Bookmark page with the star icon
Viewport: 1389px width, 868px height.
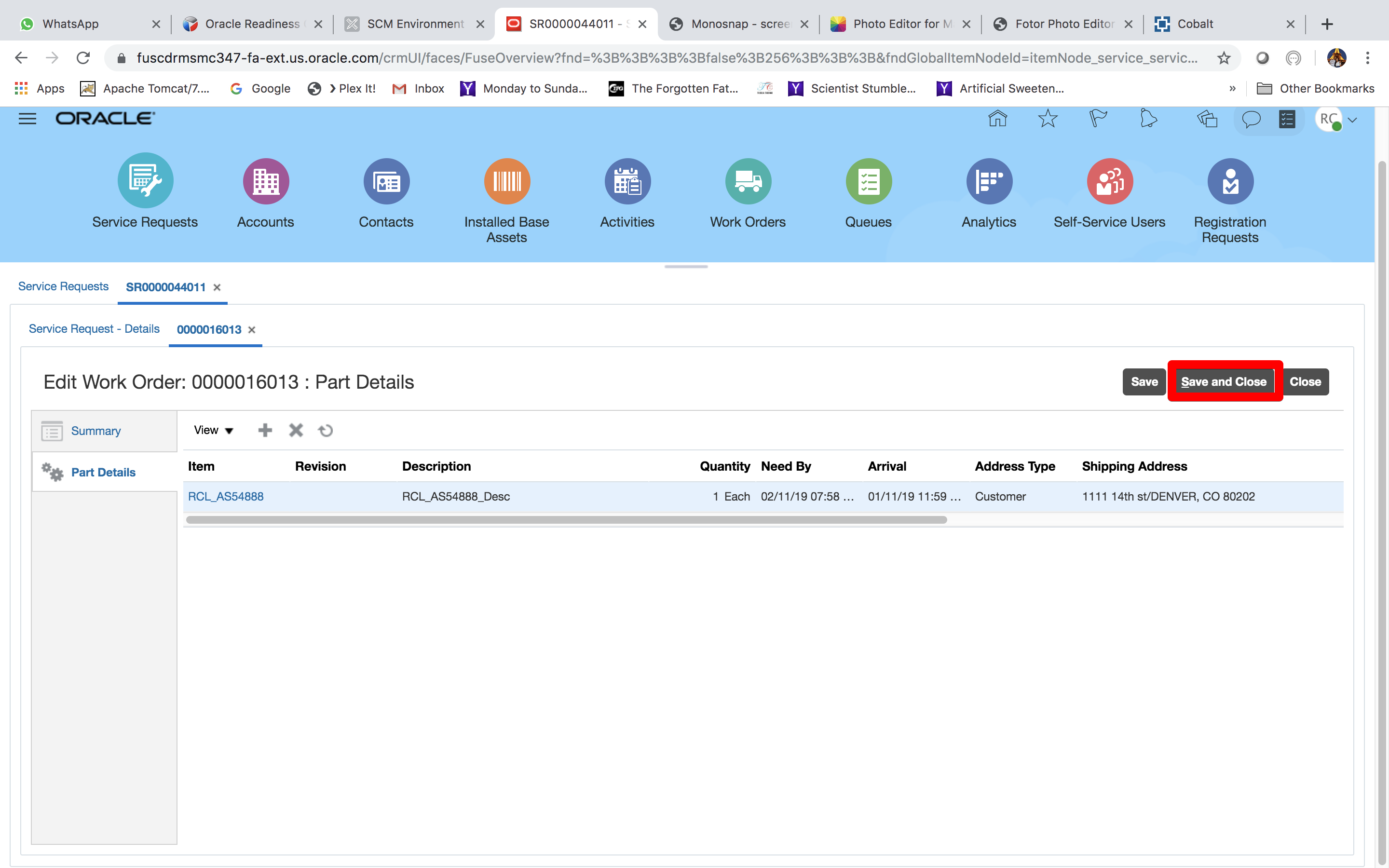(x=1224, y=58)
